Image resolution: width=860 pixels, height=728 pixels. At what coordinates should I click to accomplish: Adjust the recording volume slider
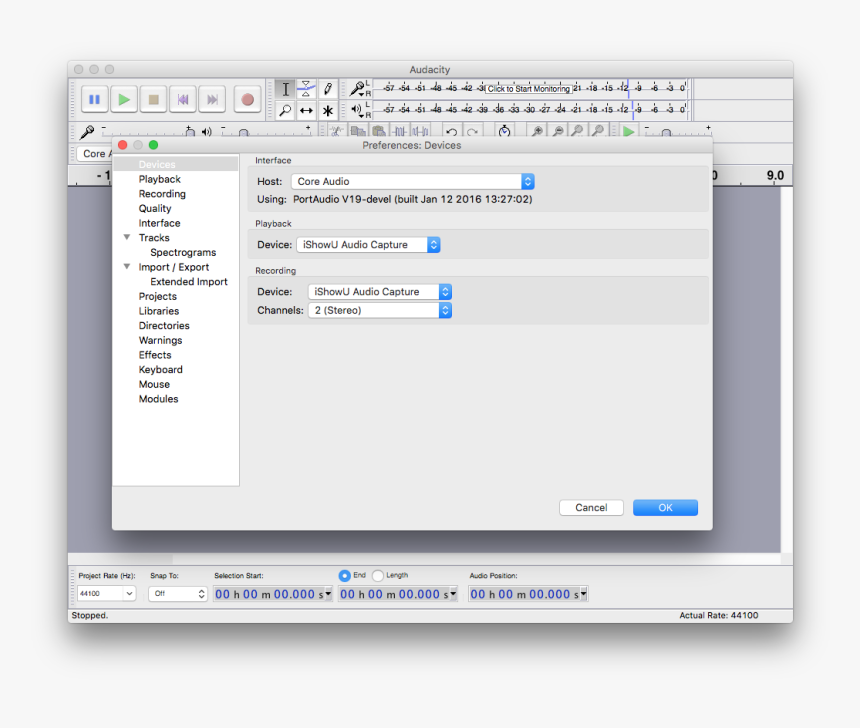pyautogui.click(x=147, y=132)
